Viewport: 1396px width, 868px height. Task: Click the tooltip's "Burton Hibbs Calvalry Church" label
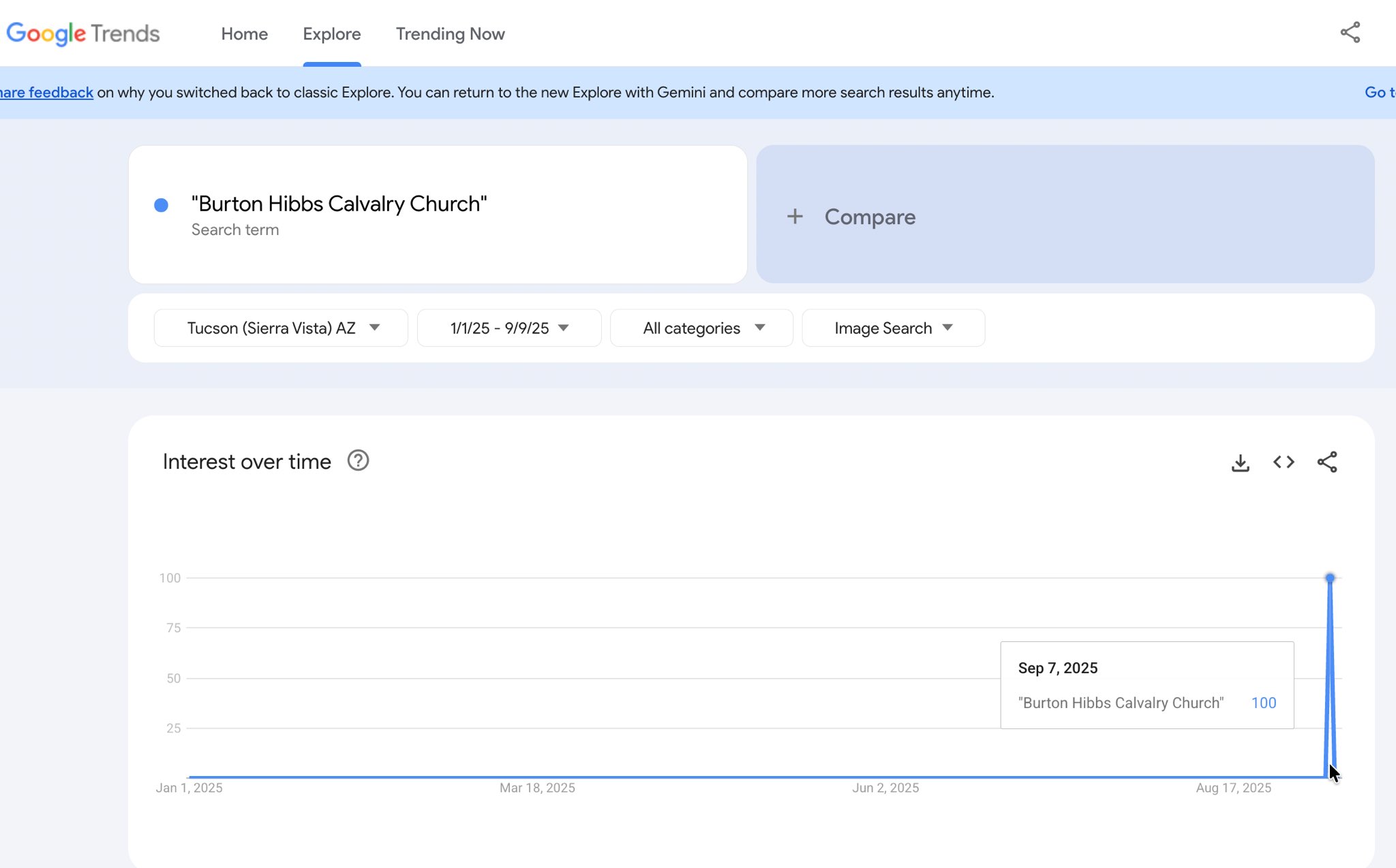[1121, 703]
